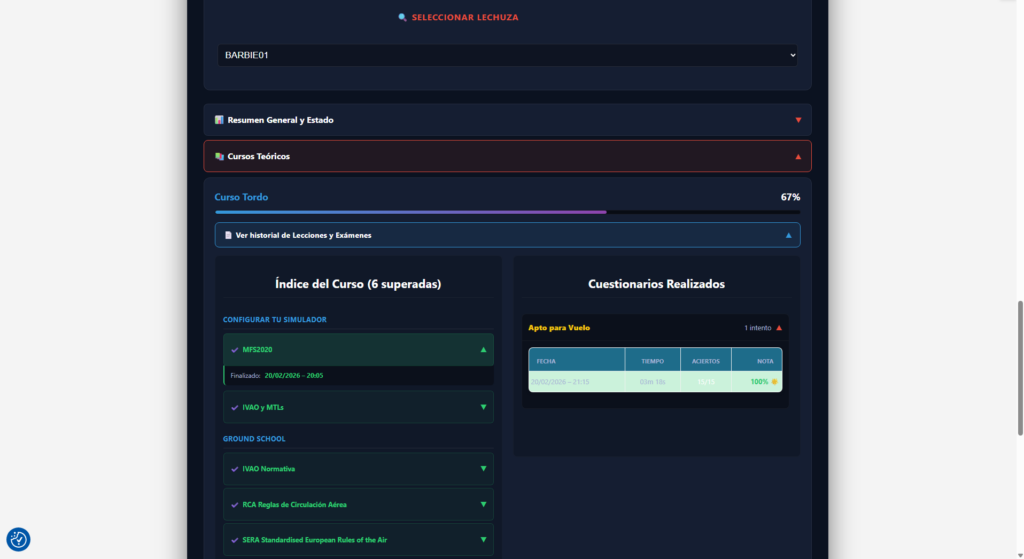Image resolution: width=1024 pixels, height=559 pixels.
Task: Click the books icon next to Cursos Teóricos
Action: pyautogui.click(x=219, y=157)
